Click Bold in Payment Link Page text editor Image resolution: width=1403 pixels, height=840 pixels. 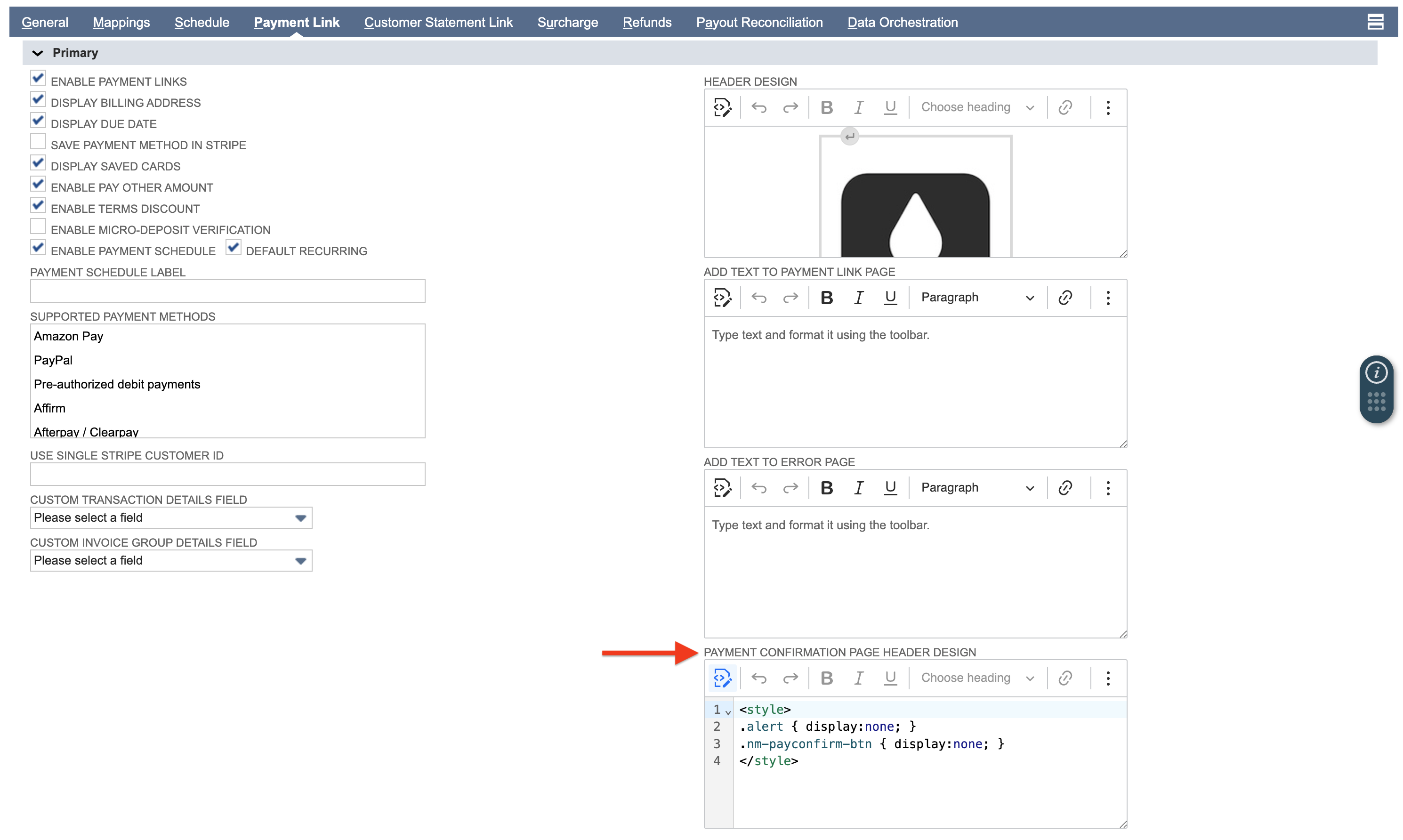[826, 298]
